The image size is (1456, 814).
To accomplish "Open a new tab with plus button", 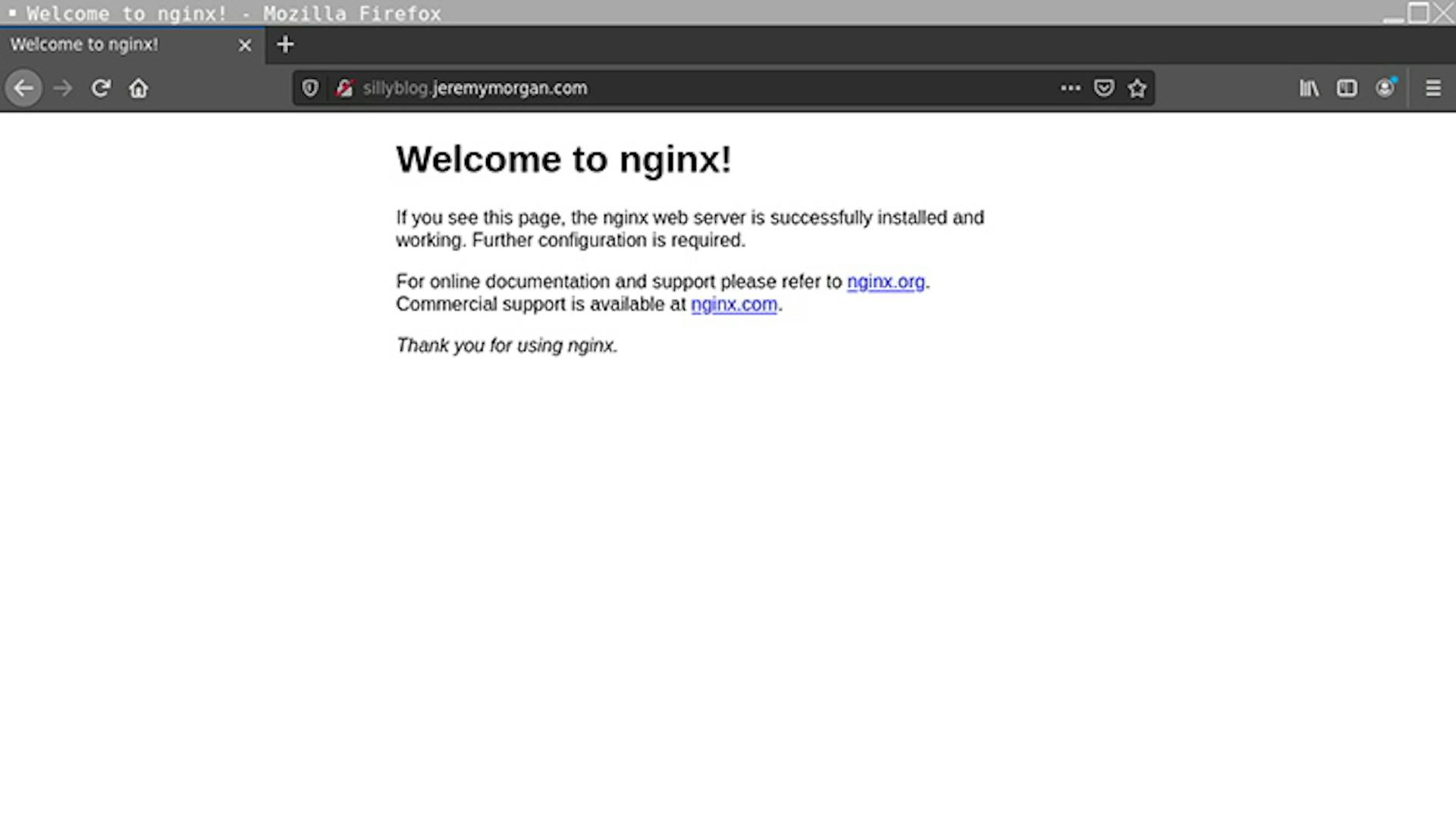I will coord(285,45).
